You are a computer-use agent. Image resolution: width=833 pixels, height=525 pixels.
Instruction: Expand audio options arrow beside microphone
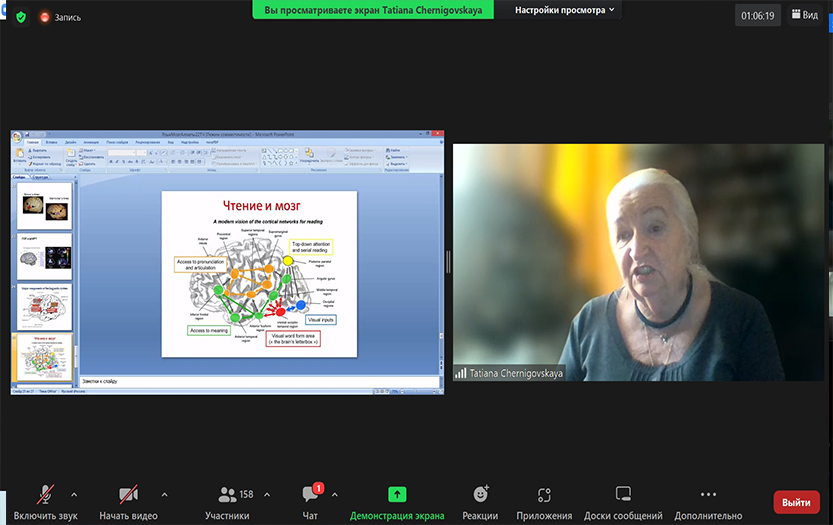(74, 494)
